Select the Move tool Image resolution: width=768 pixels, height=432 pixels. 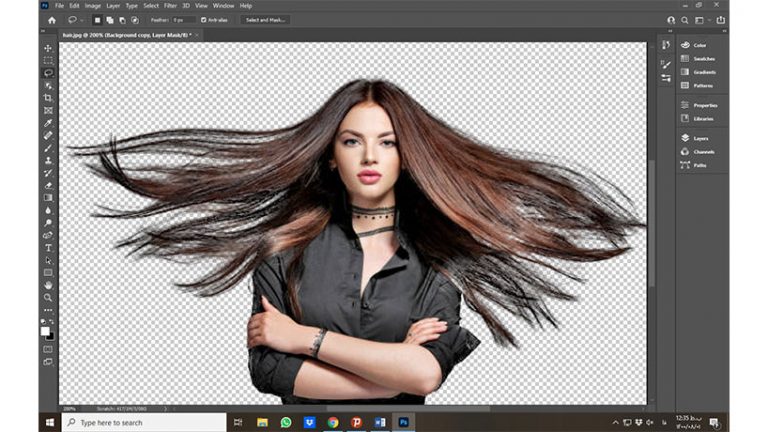[x=48, y=48]
